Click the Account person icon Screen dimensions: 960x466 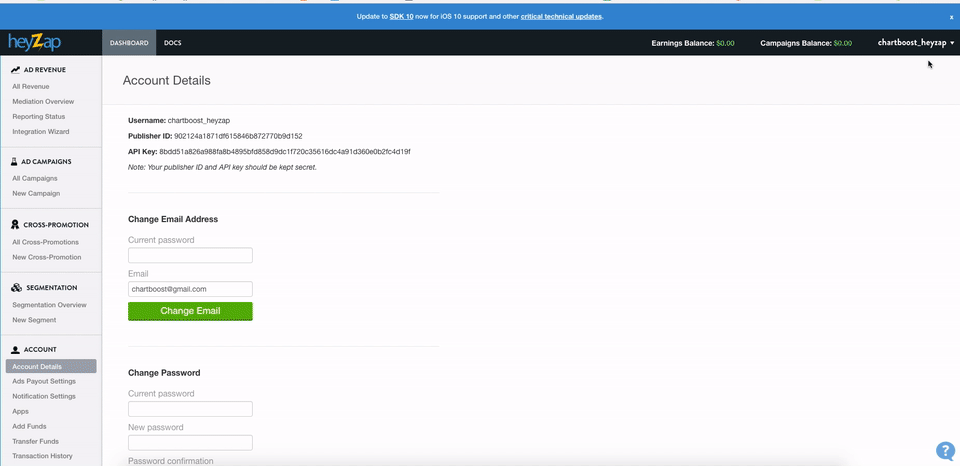tap(16, 350)
